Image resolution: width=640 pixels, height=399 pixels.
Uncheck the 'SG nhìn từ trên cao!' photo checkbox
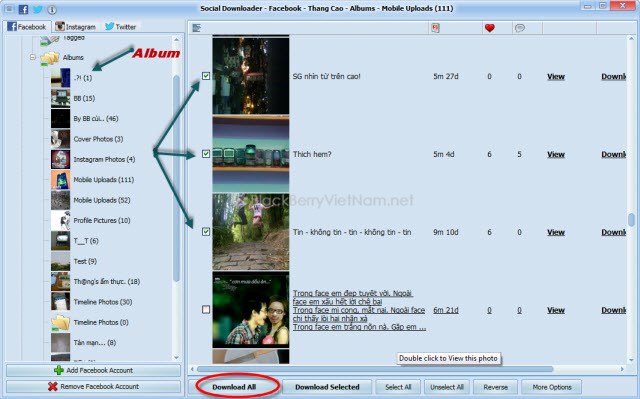[x=206, y=76]
